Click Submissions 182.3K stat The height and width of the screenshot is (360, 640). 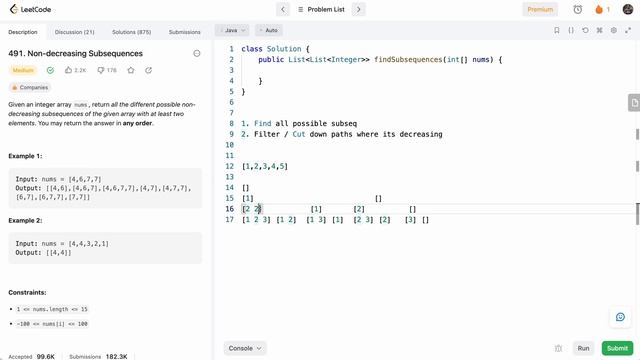(x=98, y=356)
